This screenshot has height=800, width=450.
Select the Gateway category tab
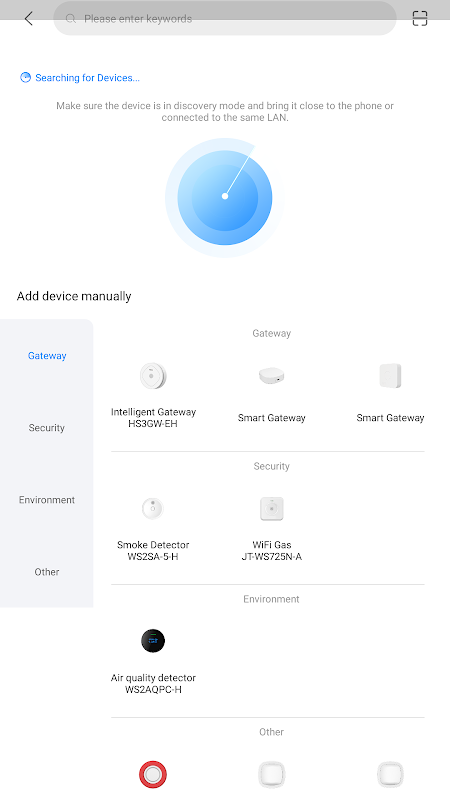coord(47,356)
